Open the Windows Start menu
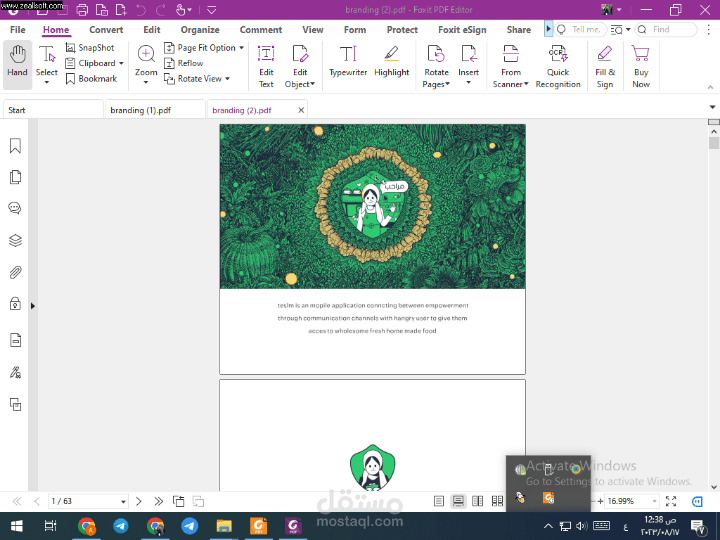The width and height of the screenshot is (720, 540). (x=17, y=526)
